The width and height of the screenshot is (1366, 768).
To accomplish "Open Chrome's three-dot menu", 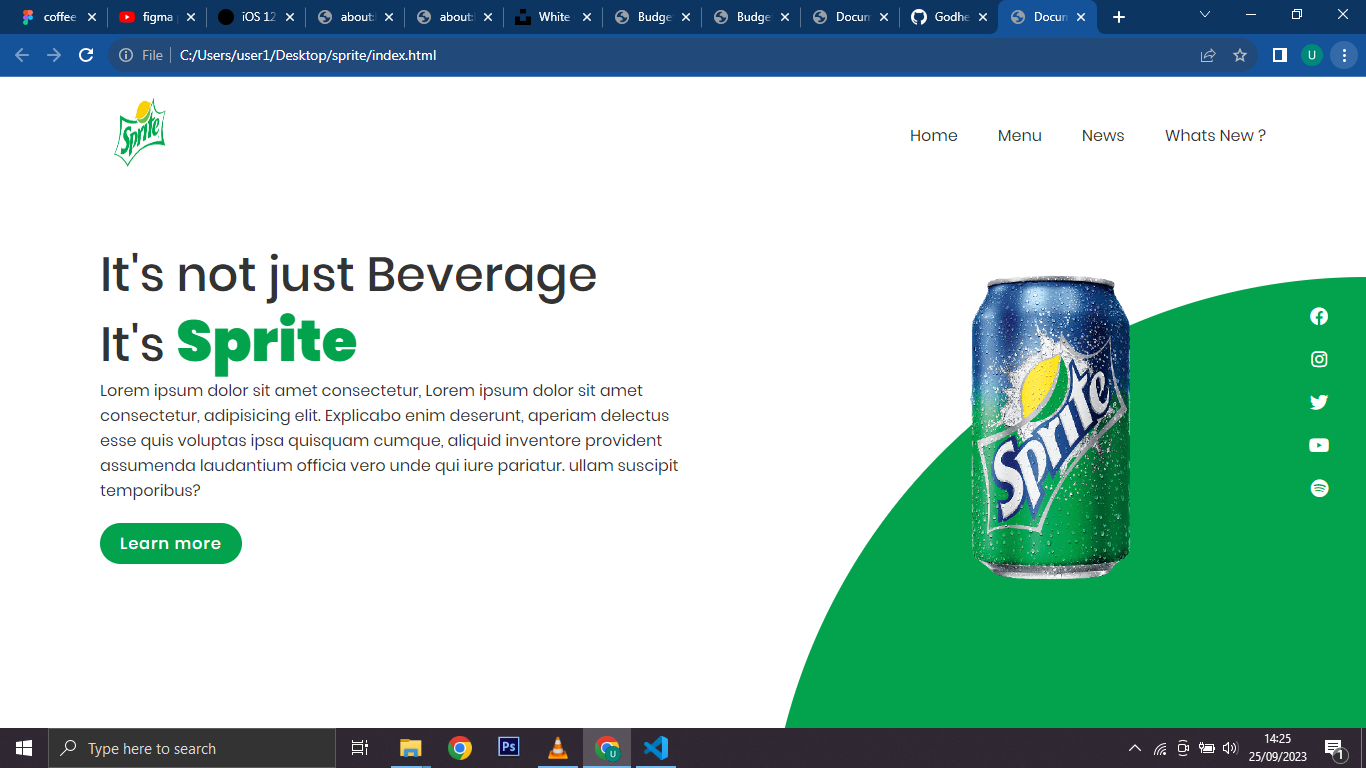I will 1344,55.
